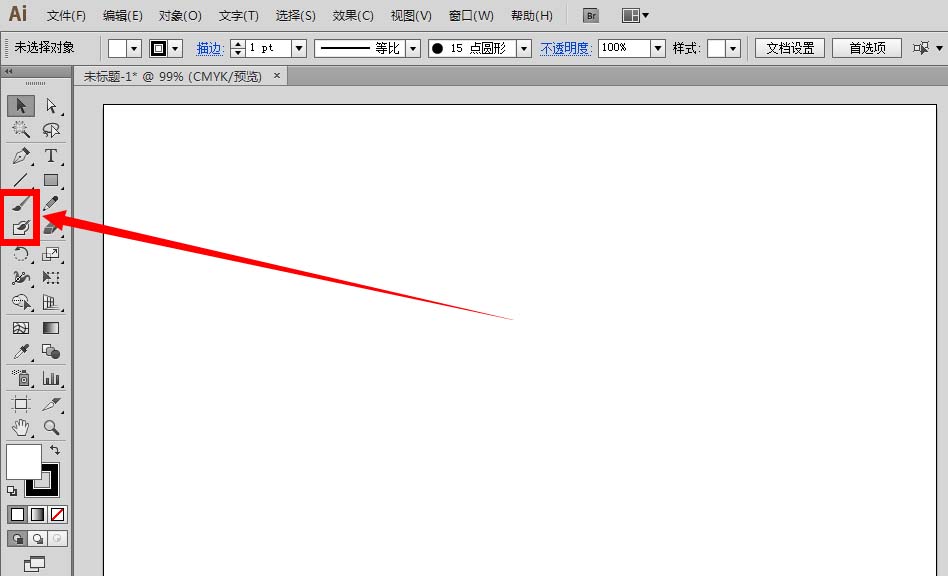Select the Paintbrush tool
948x576 pixels.
click(x=21, y=204)
